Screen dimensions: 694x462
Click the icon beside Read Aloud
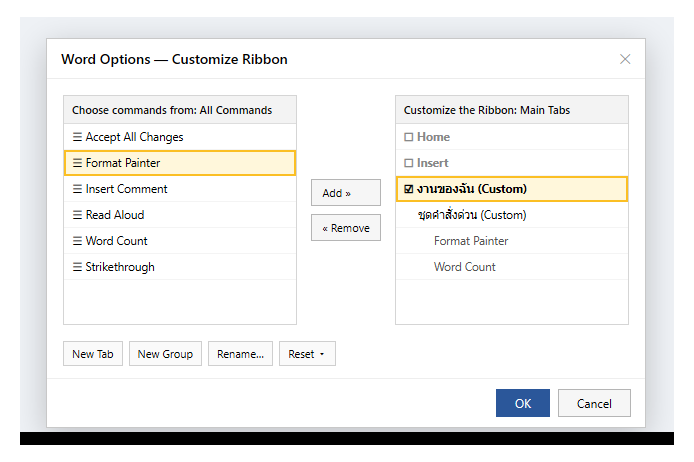pos(77,215)
